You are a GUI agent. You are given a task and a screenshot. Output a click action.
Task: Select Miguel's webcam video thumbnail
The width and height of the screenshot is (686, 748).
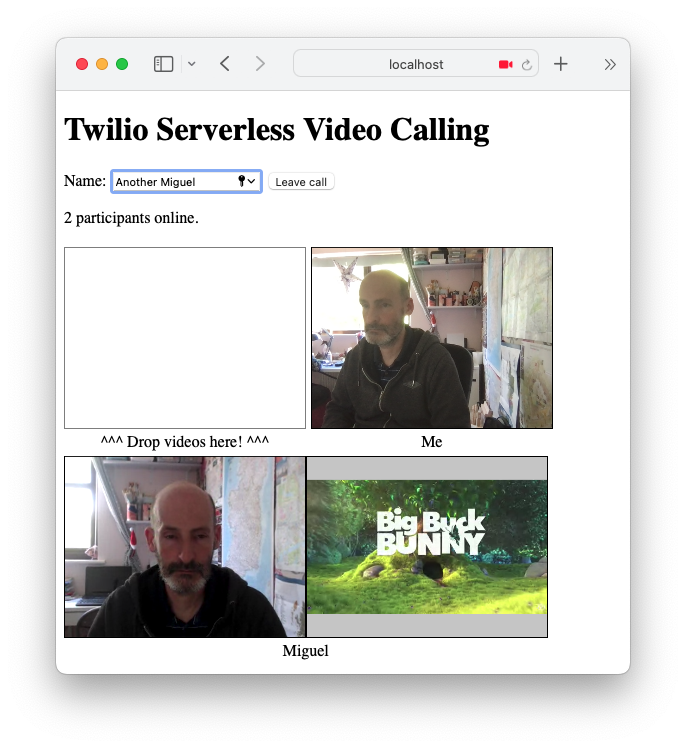[185, 547]
